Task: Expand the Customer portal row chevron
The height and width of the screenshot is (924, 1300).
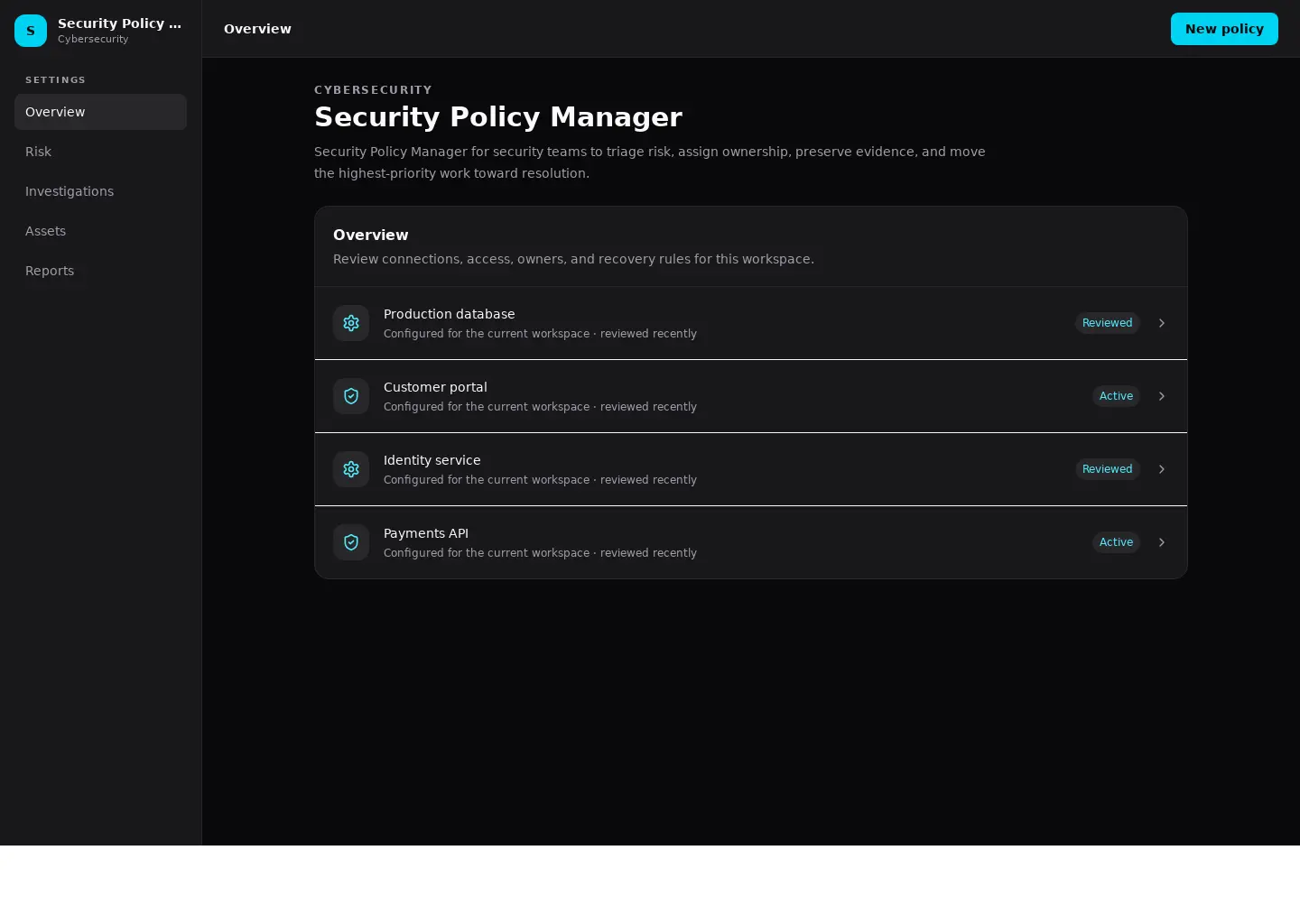Action: (1162, 396)
